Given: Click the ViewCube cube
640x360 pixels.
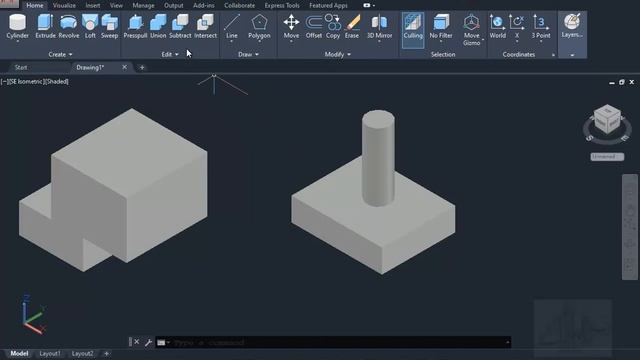Looking at the screenshot, I should [x=607, y=118].
